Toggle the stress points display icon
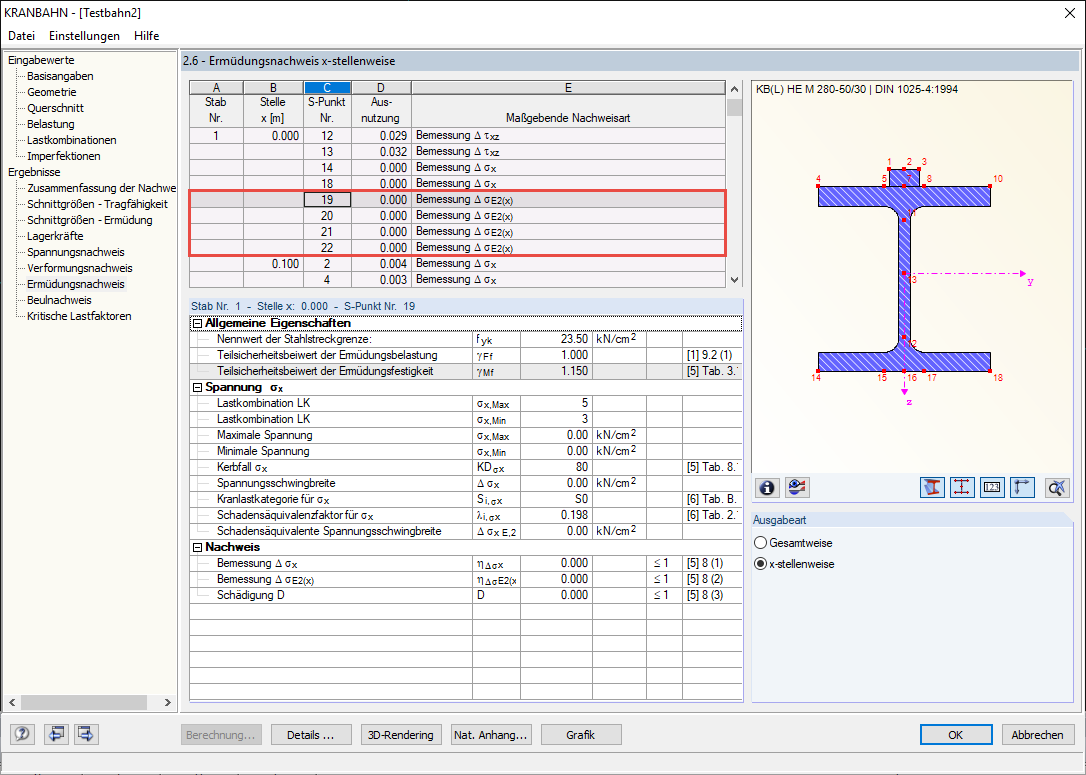This screenshot has height=775, width=1086. click(961, 487)
